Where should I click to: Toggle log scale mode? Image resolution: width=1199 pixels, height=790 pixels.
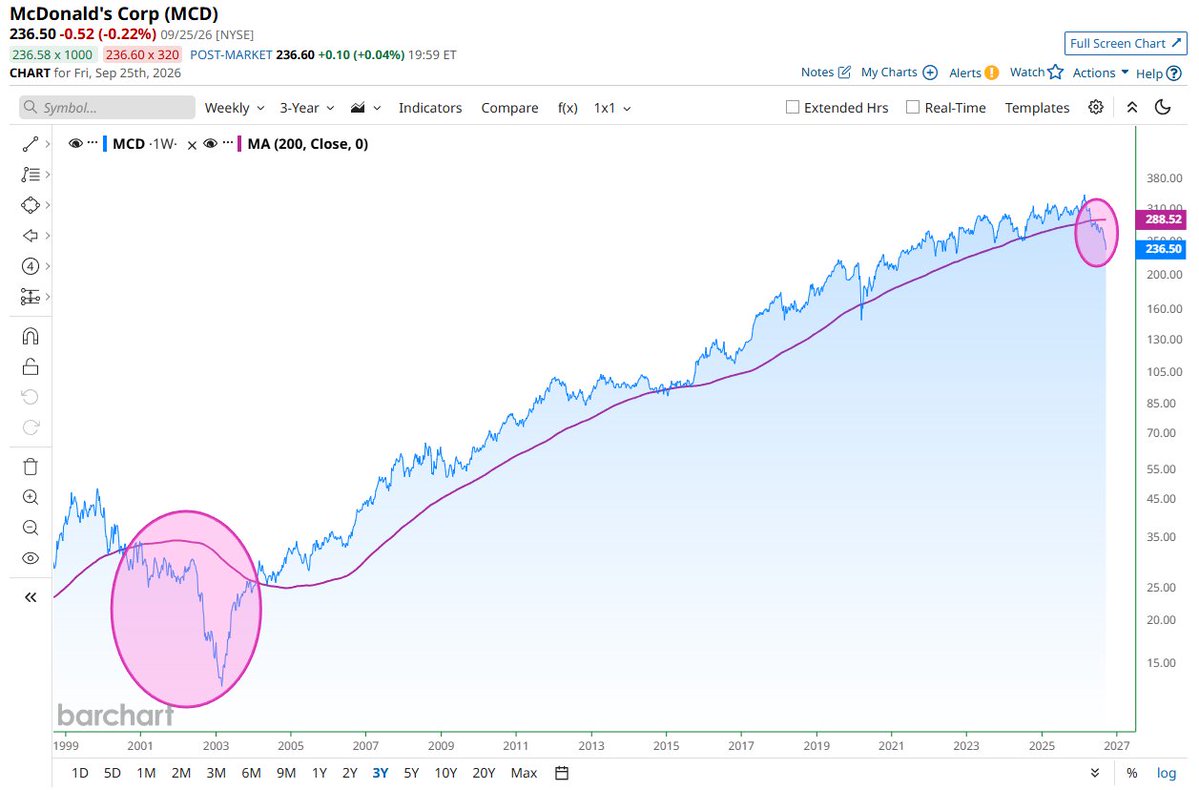click(1166, 773)
